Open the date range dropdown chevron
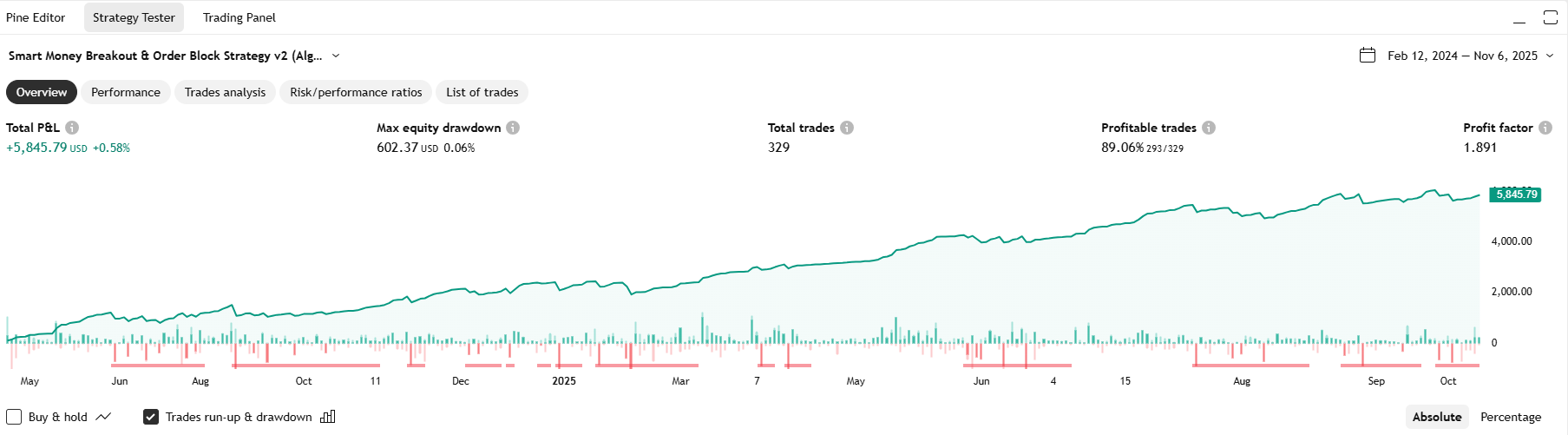The image size is (1568, 435). click(x=1550, y=56)
